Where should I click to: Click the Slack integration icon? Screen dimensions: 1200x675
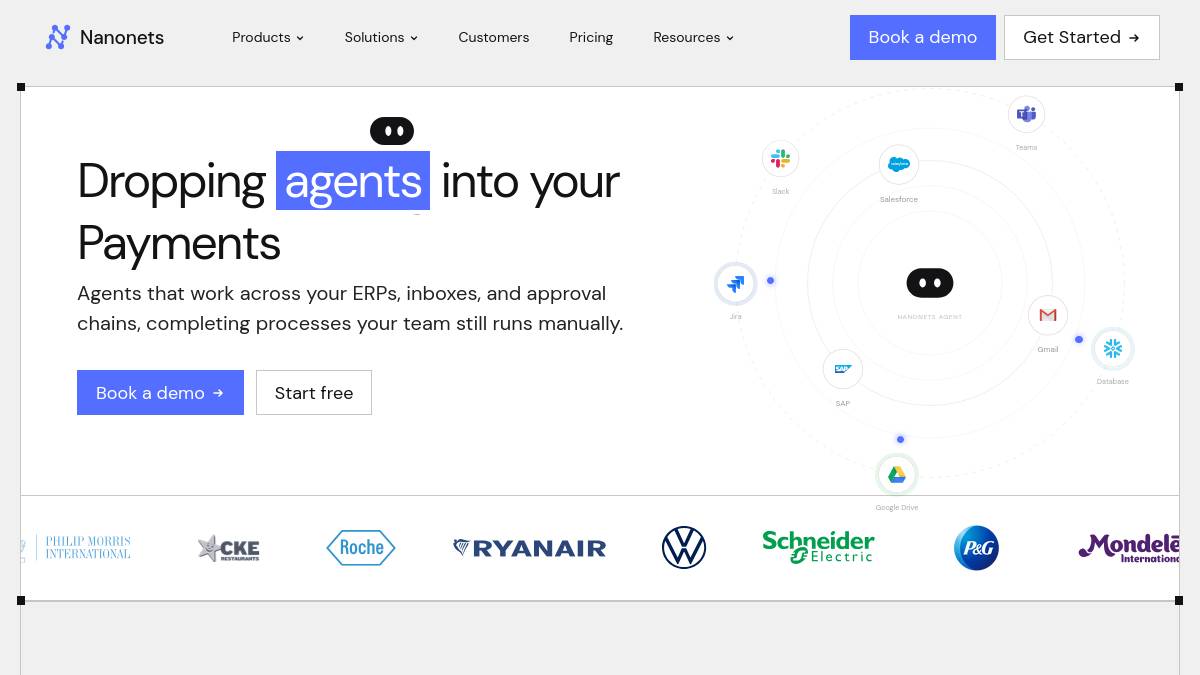pos(780,159)
